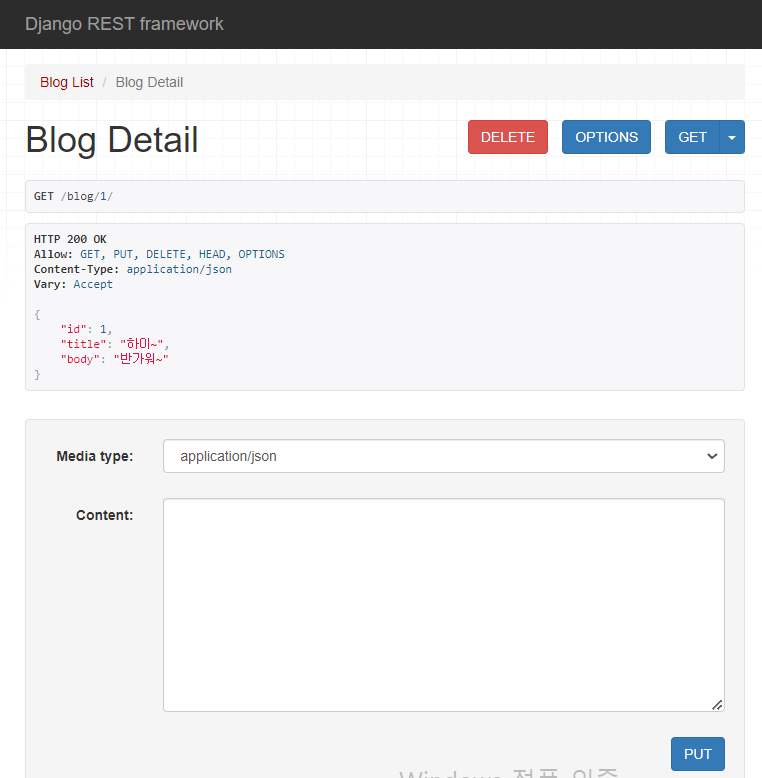Select the GET /blog/1/ request line
The width and height of the screenshot is (762, 778).
tap(73, 196)
